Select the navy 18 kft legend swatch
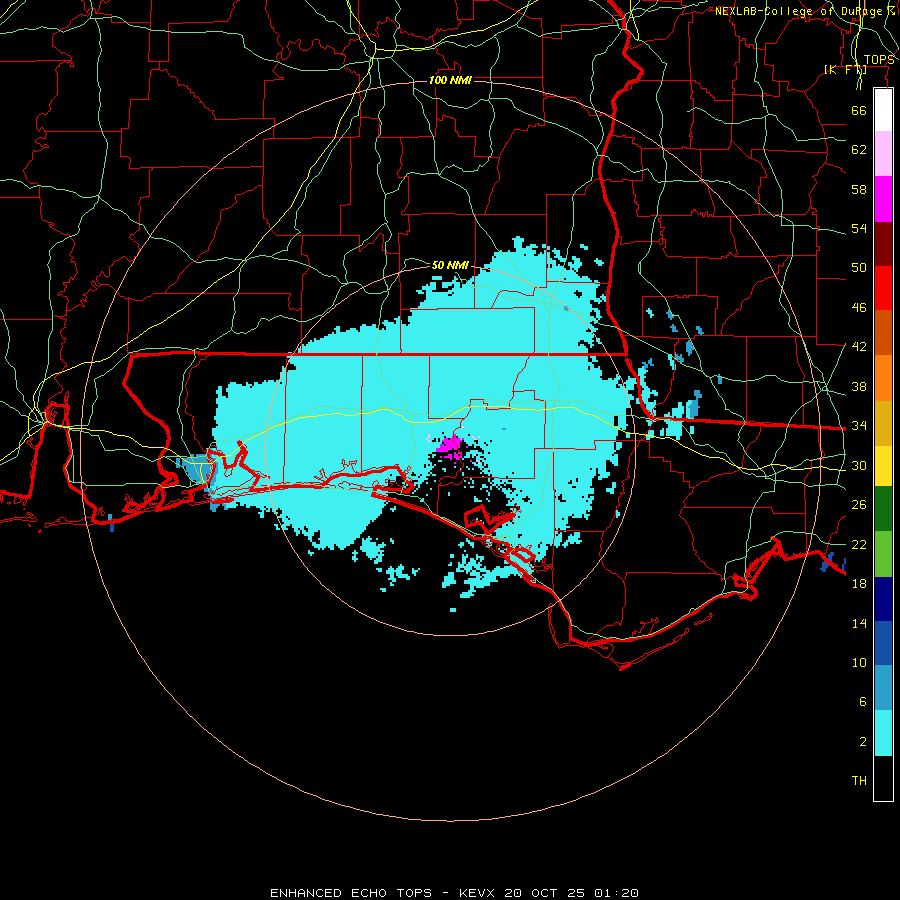 (883, 599)
